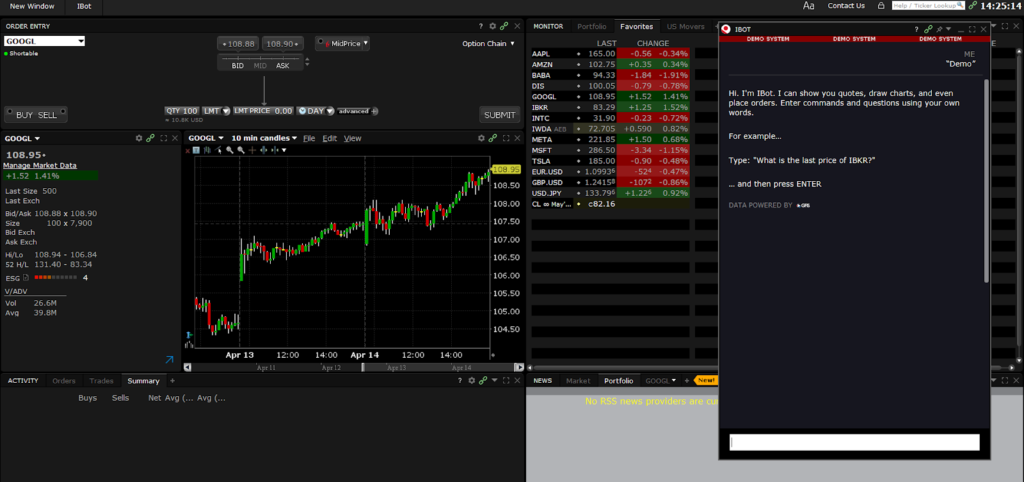Click IBot button in top bar
Screen dimensions: 1024x482
pos(84,6)
